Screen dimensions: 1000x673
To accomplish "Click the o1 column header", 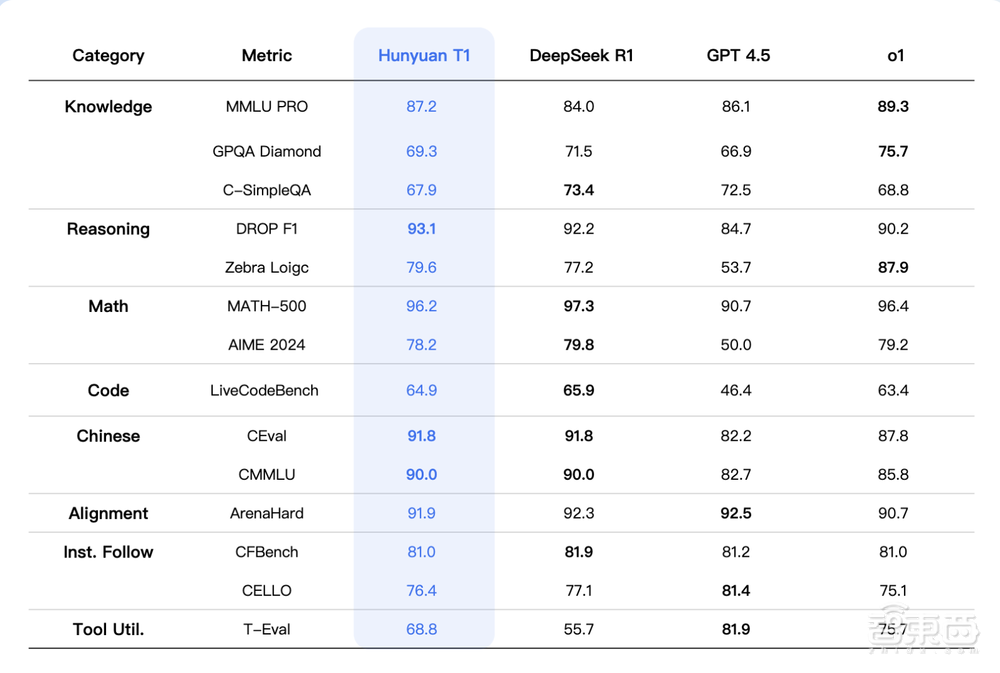I will click(x=895, y=56).
